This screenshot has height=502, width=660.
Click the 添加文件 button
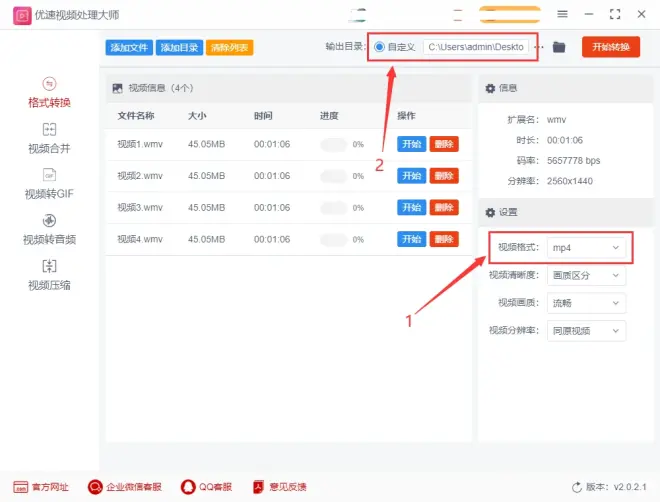pyautogui.click(x=128, y=48)
